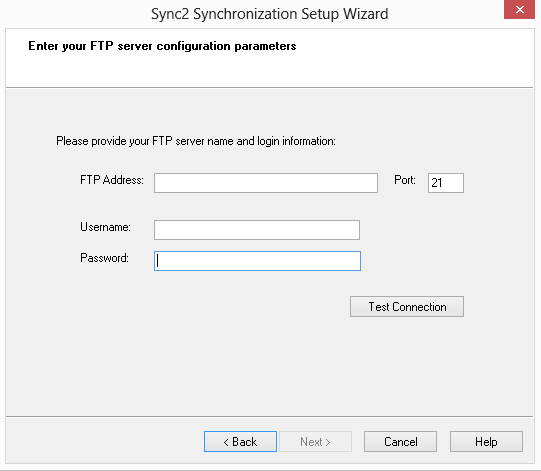The height and width of the screenshot is (471, 541).
Task: Open Help for the FTP configuration page
Action: click(486, 441)
